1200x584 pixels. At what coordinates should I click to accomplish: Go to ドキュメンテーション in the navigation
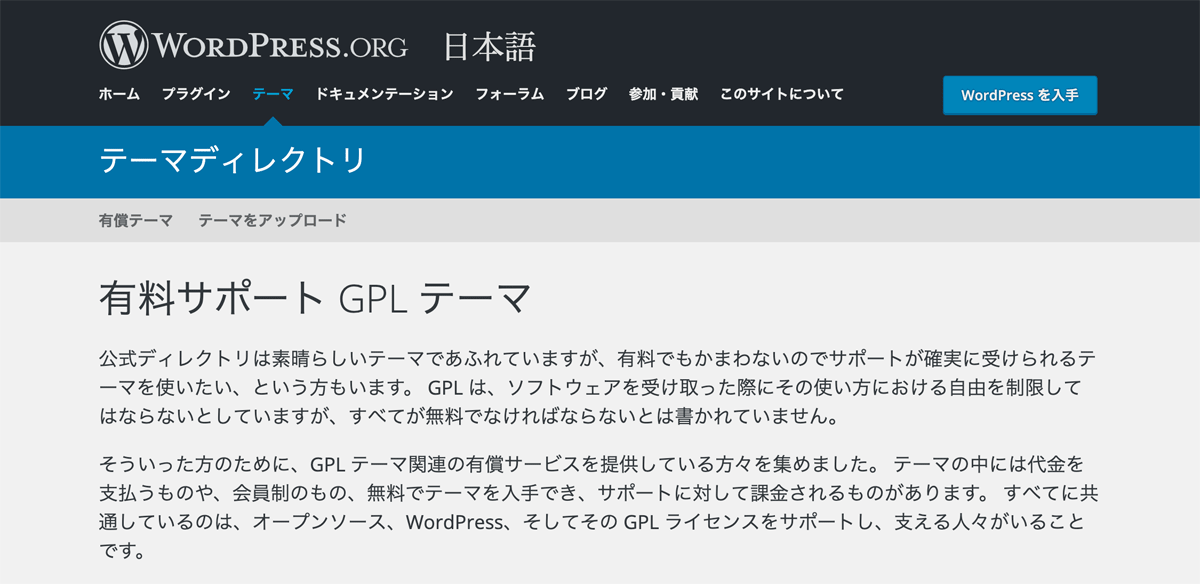pos(384,94)
